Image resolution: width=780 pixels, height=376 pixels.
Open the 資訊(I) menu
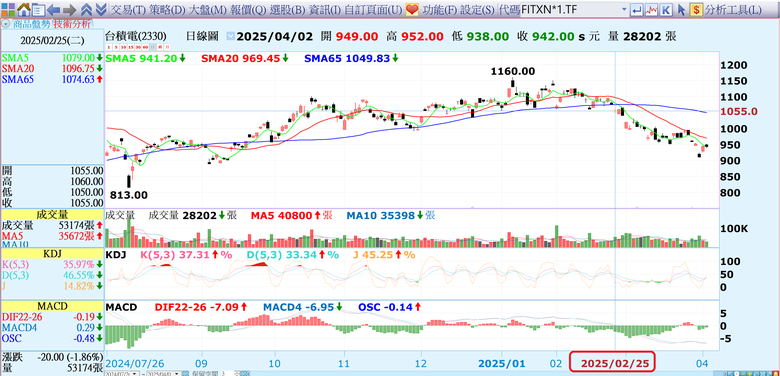point(325,9)
